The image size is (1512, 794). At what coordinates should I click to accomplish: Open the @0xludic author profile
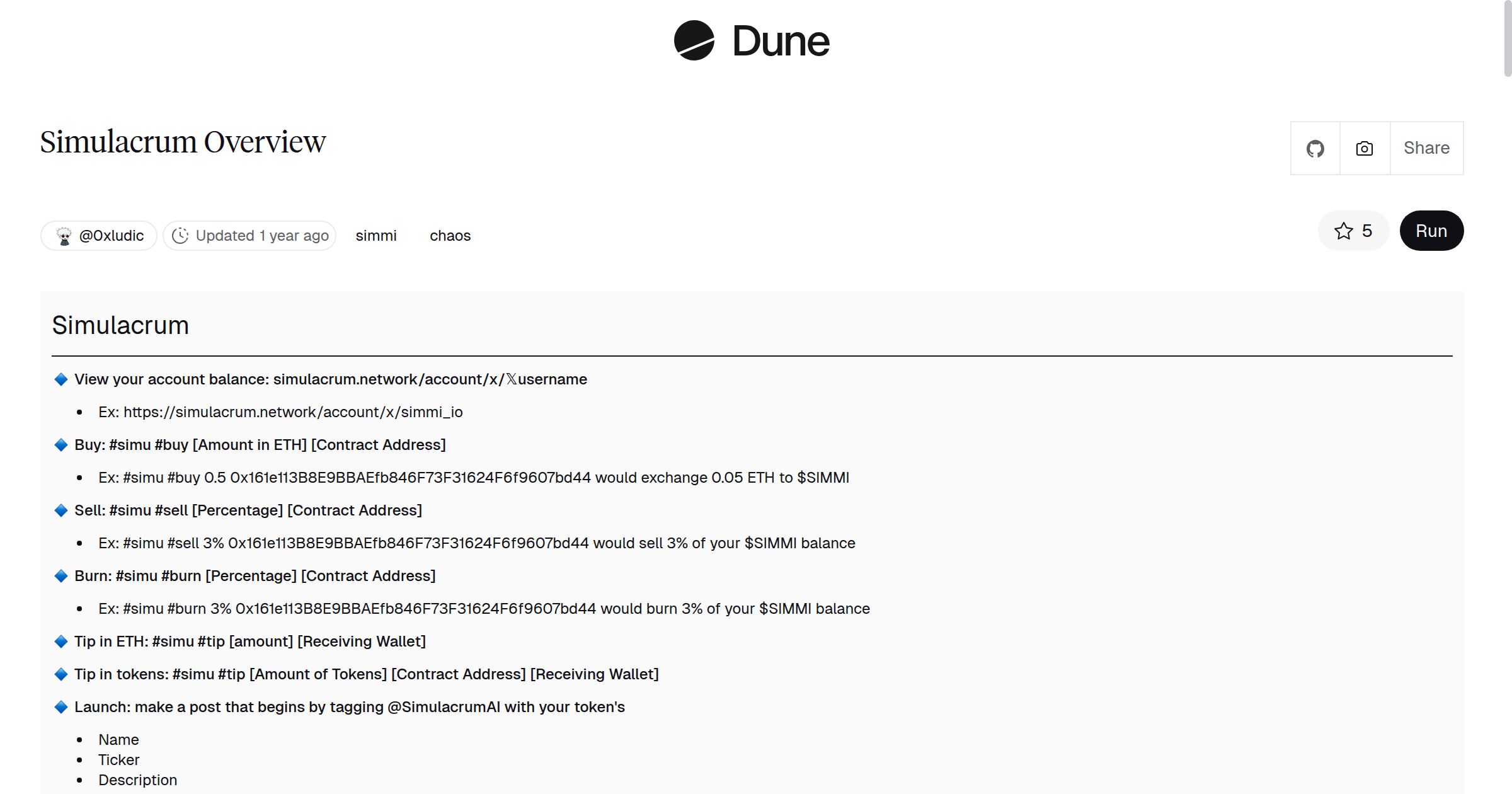tap(112, 236)
